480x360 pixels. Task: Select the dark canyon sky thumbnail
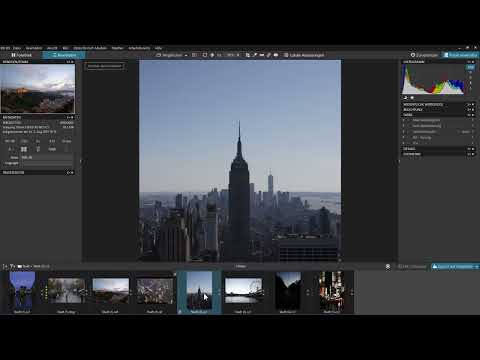tap(288, 290)
